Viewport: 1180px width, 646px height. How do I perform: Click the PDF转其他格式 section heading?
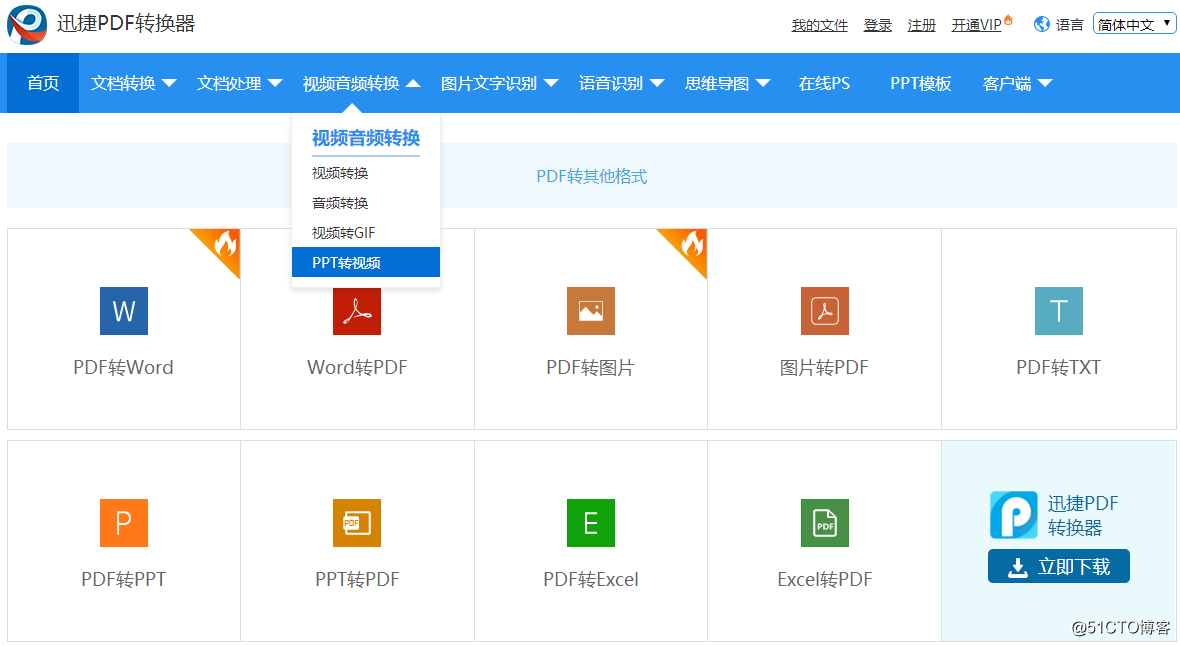pyautogui.click(x=592, y=176)
